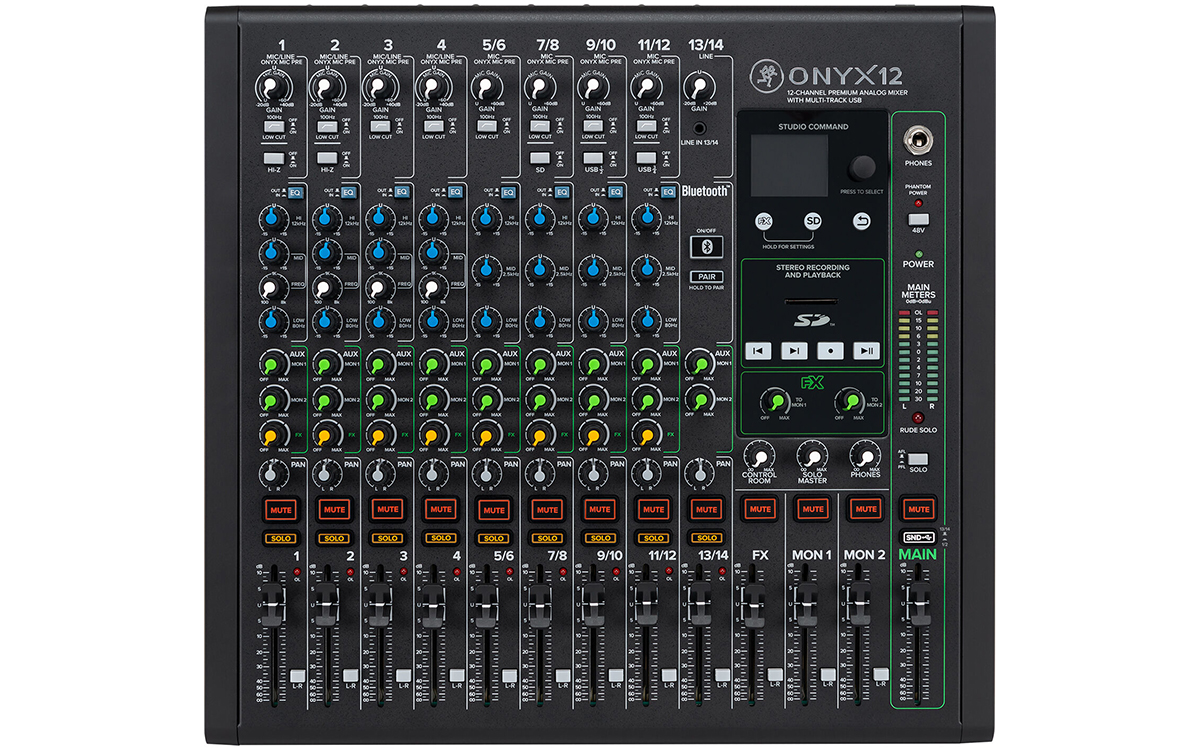1200x750 pixels.
Task: Click the Studio Command press-to-select encoder
Action: click(861, 167)
